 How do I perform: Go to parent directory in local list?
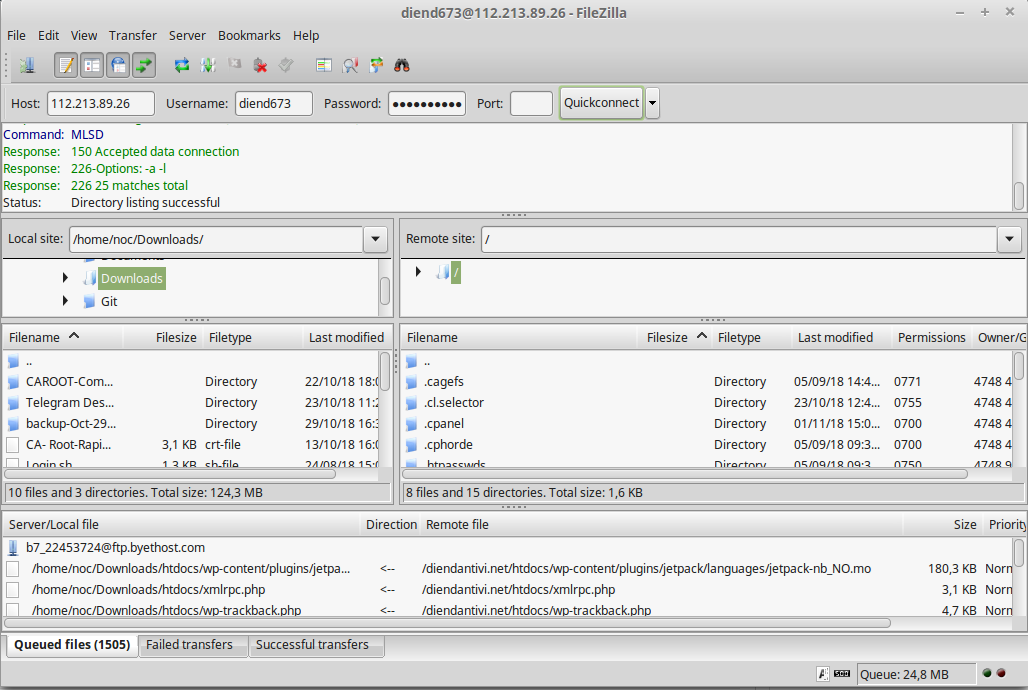191,361
